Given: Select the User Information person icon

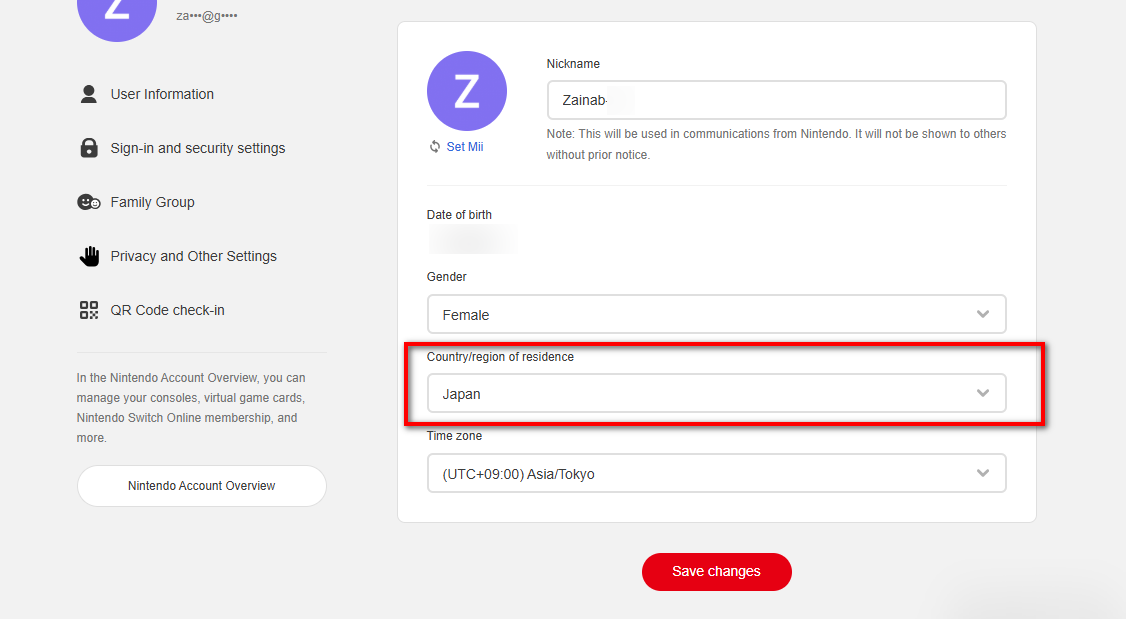Looking at the screenshot, I should [x=90, y=93].
